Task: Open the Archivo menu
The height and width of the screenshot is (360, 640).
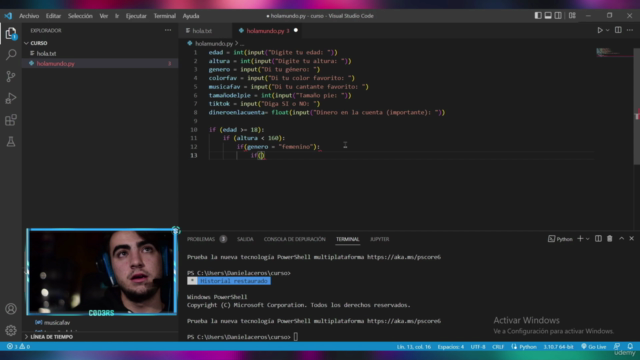Action: (29, 16)
